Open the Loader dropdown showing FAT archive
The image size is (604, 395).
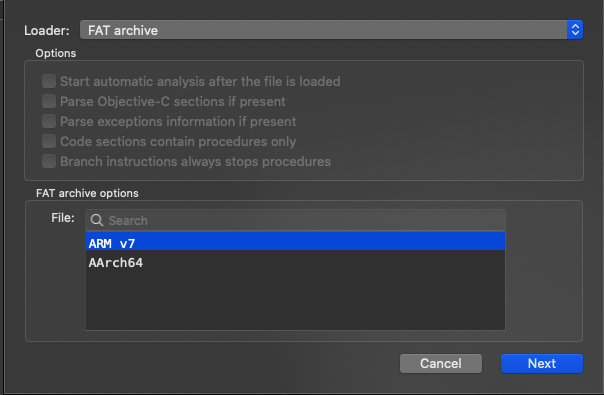(331, 30)
